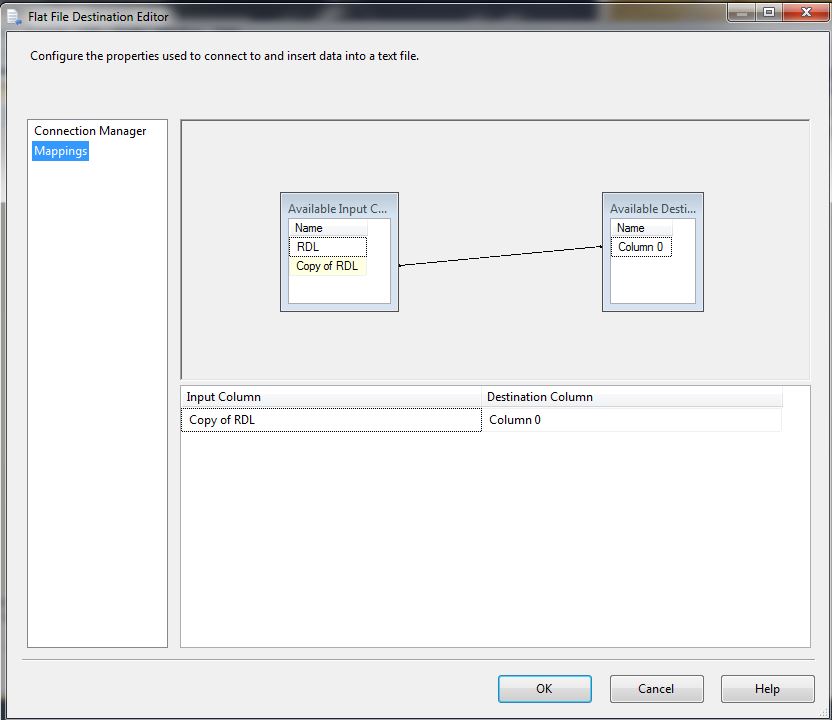The width and height of the screenshot is (832, 720).
Task: Select the mapping line between columns
Action: [x=500, y=256]
